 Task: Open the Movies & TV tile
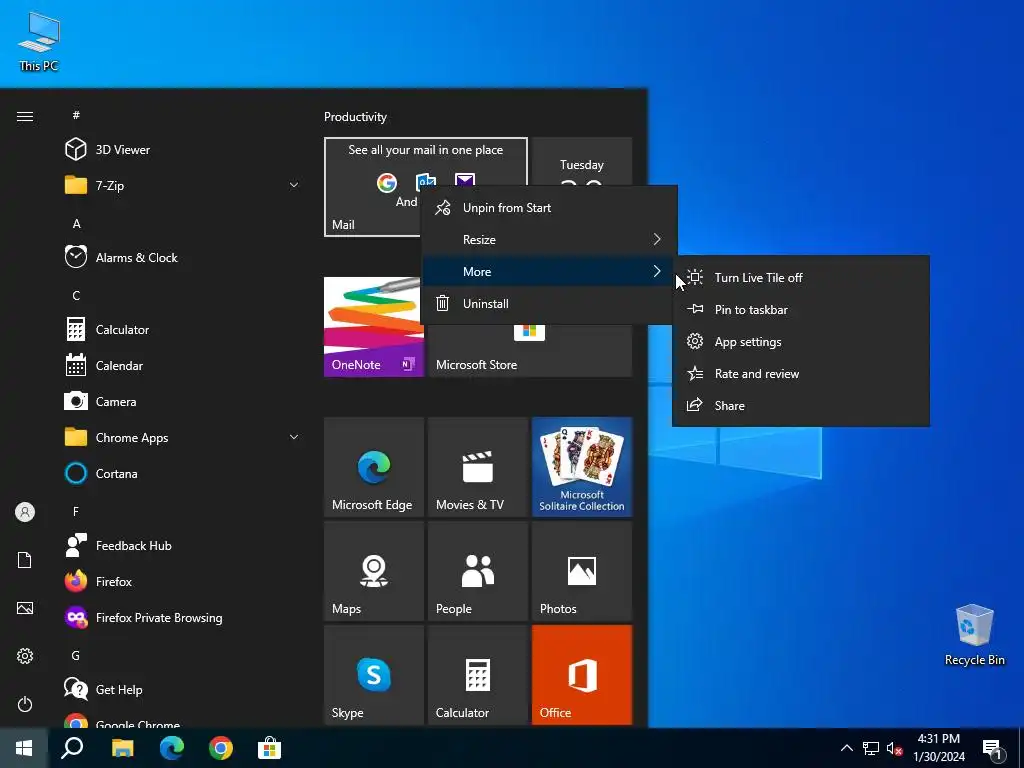coord(477,467)
